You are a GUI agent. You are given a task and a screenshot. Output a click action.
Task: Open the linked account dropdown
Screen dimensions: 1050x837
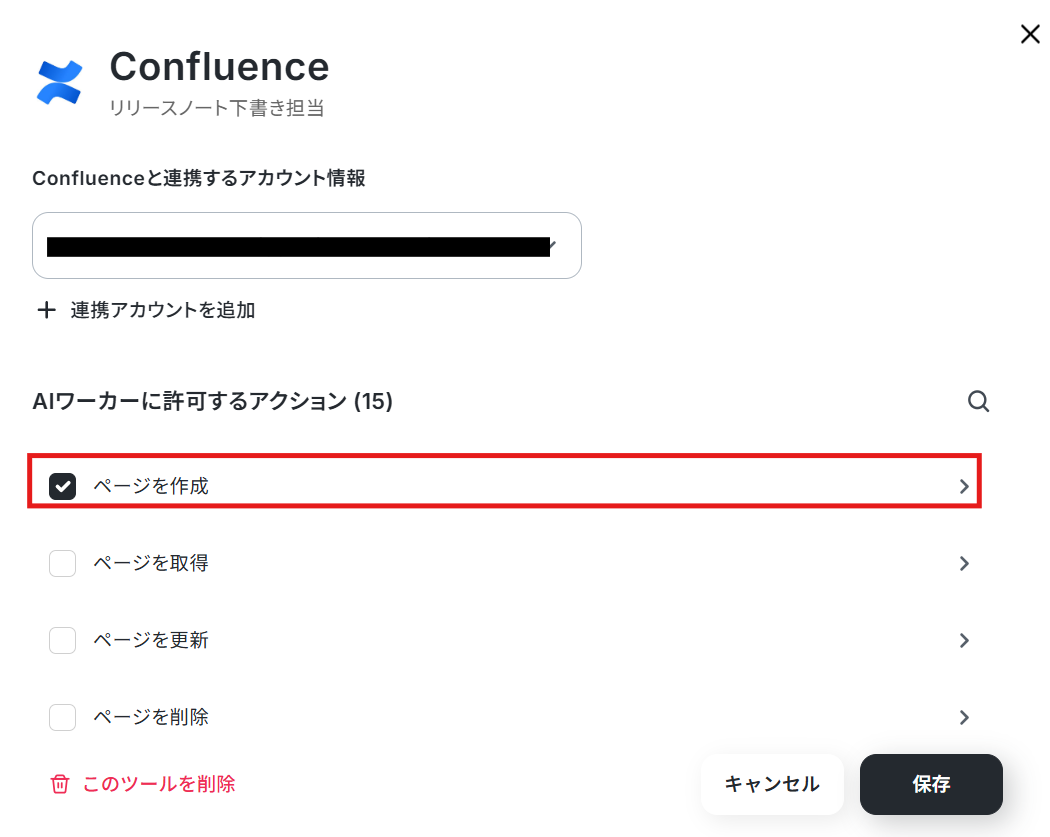(x=307, y=246)
